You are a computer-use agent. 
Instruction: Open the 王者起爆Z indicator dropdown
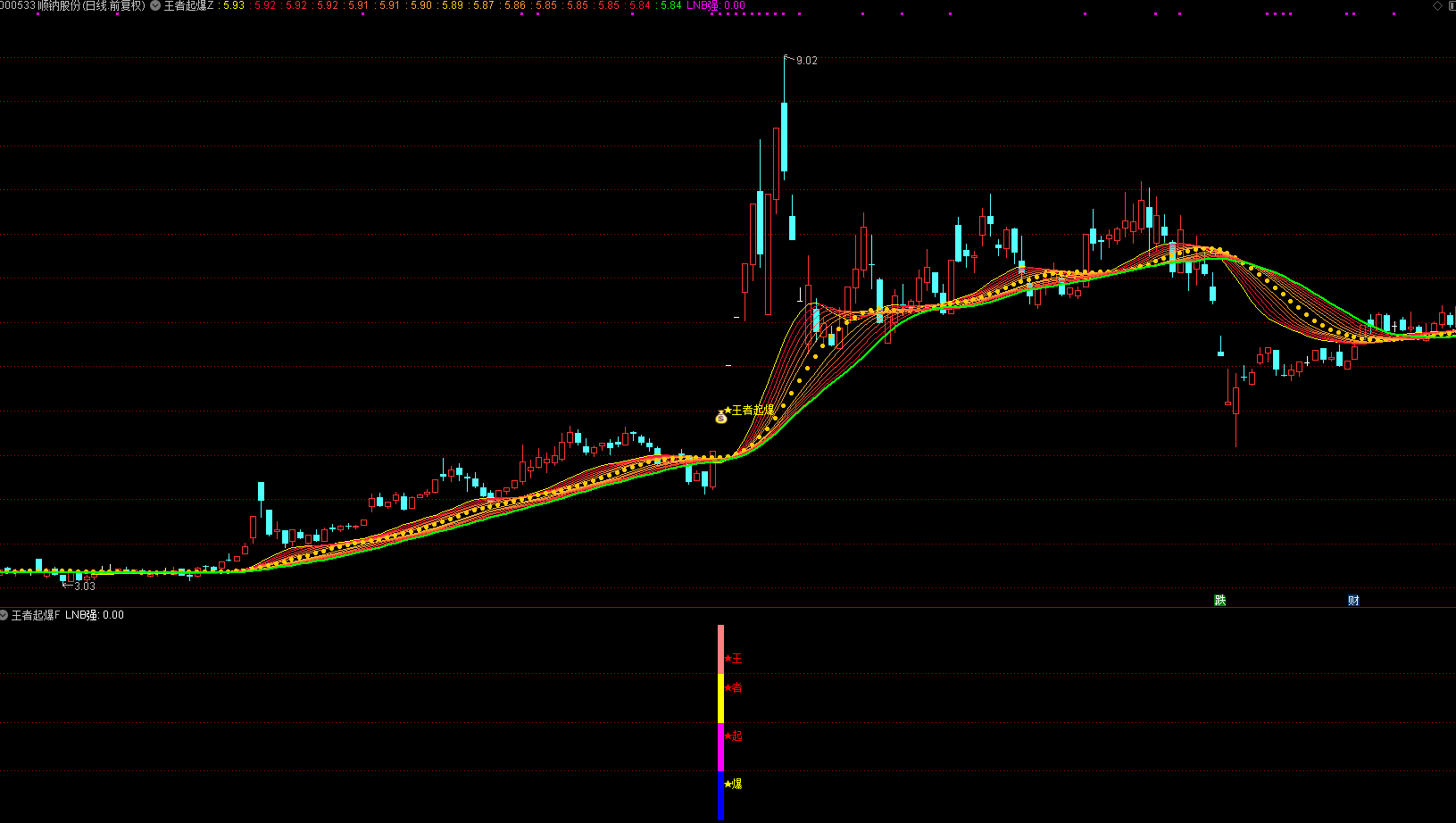[156, 5]
